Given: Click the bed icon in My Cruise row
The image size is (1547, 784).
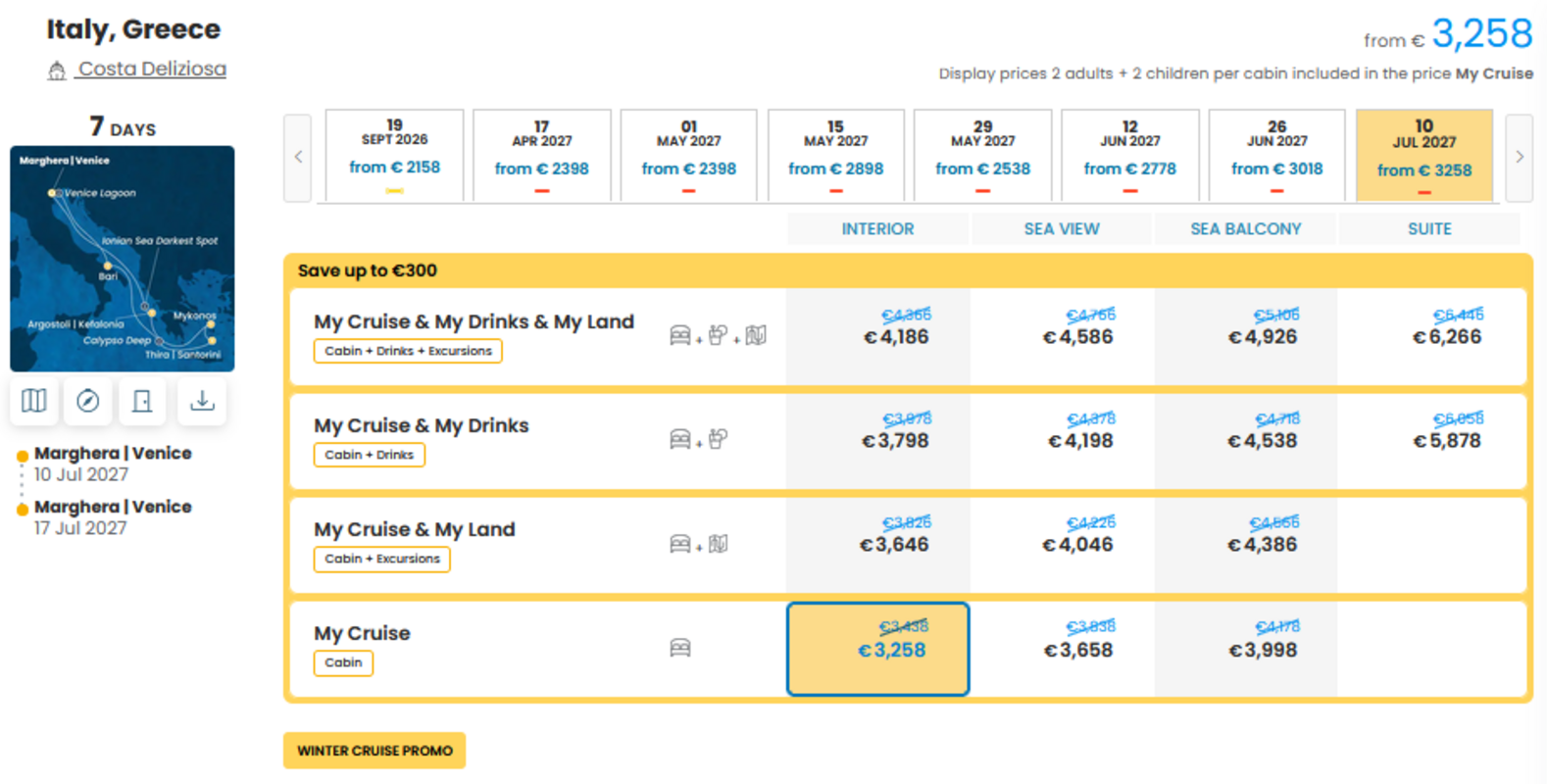Looking at the screenshot, I should [x=679, y=648].
